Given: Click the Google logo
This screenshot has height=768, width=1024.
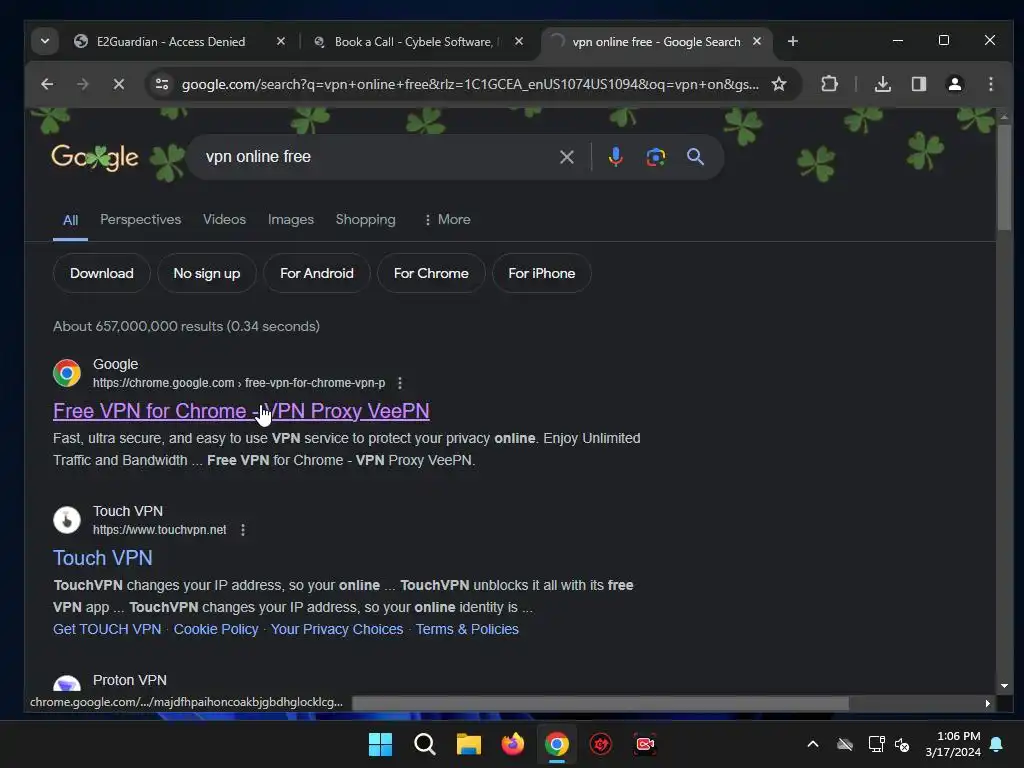Looking at the screenshot, I should coord(95,157).
